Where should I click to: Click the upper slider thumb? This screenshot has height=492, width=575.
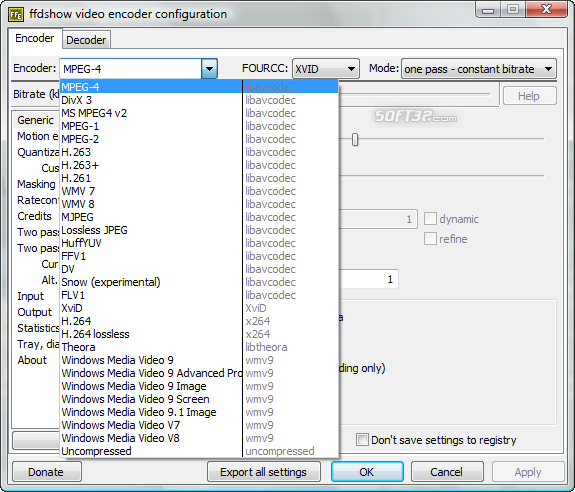pos(355,139)
